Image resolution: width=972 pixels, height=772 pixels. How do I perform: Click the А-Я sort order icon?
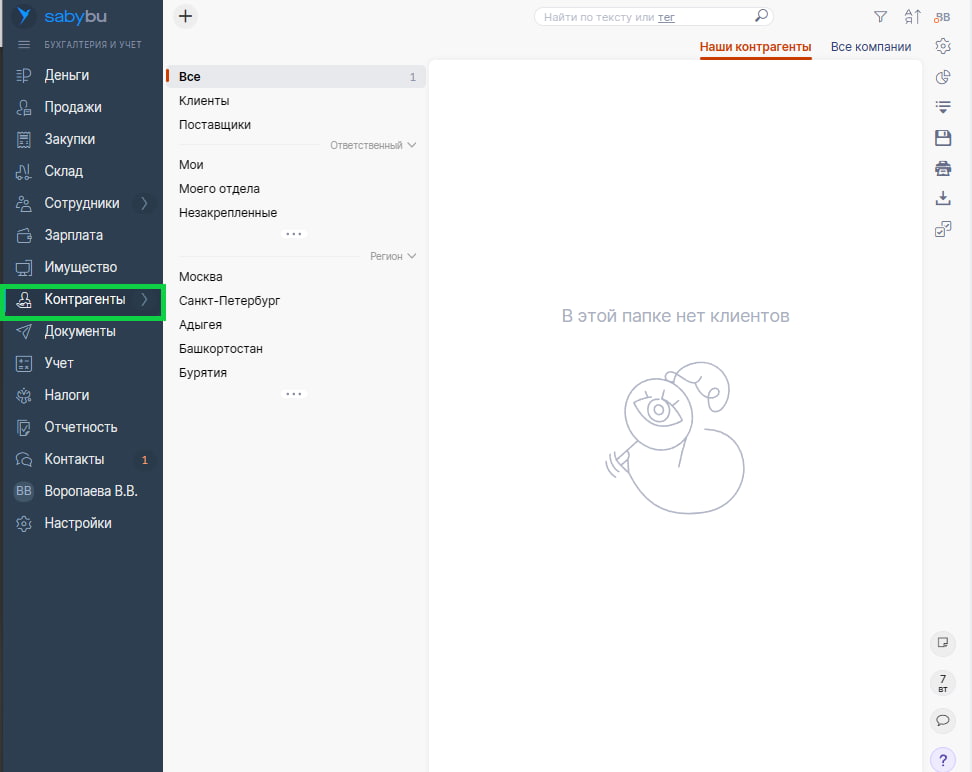click(912, 17)
